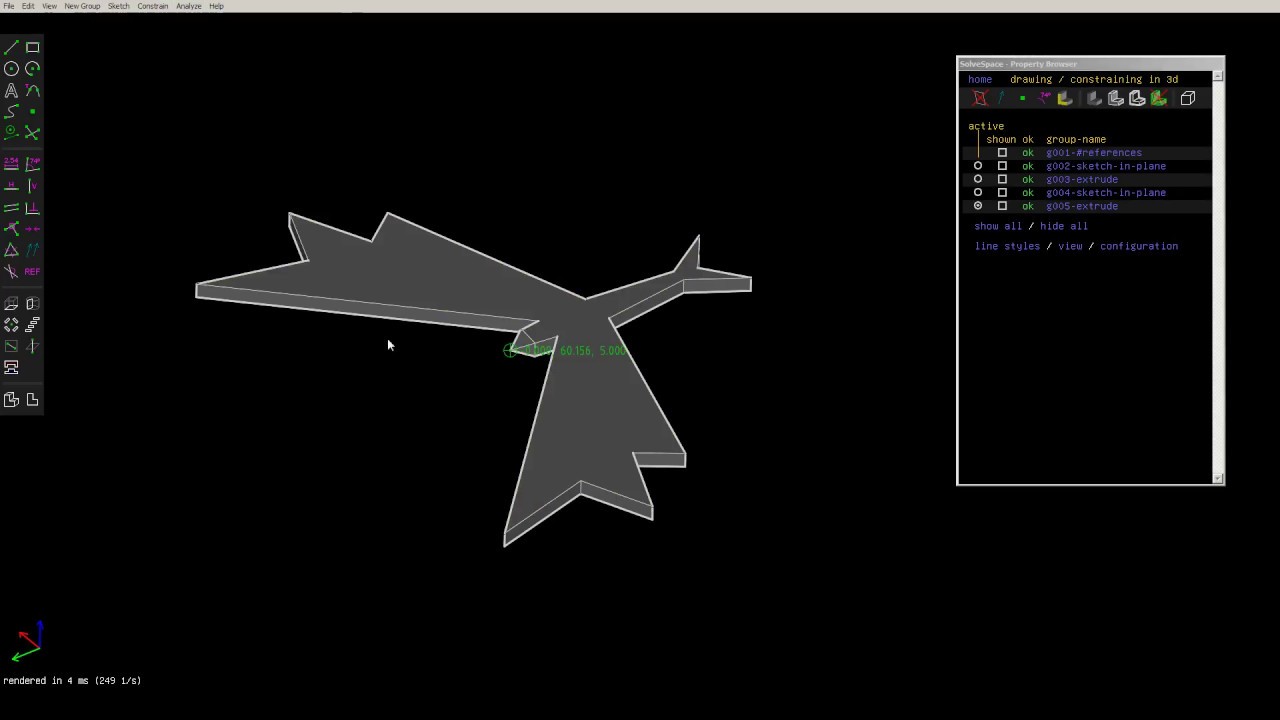Open group g005-extrude link

pos(1082,206)
